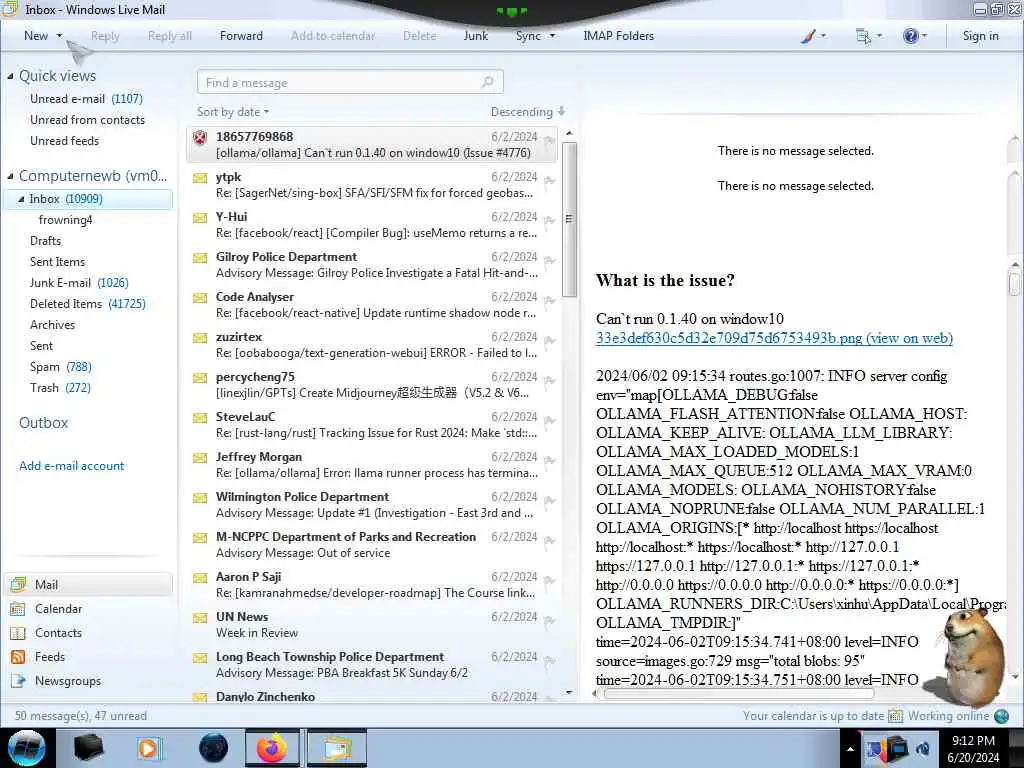This screenshot has width=1024, height=768.
Task: Click envelope icon of UN News message
Action: (200, 618)
